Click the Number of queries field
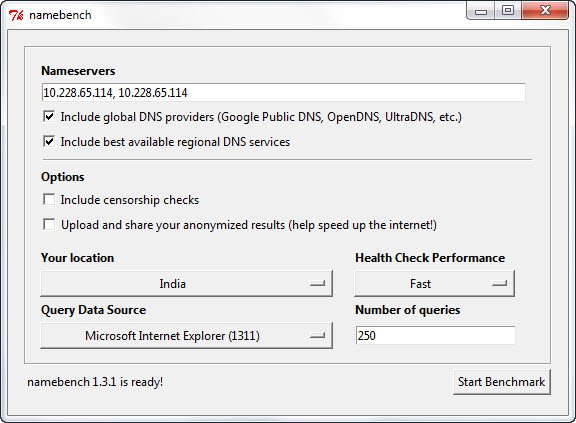The height and width of the screenshot is (423, 576). click(435, 335)
